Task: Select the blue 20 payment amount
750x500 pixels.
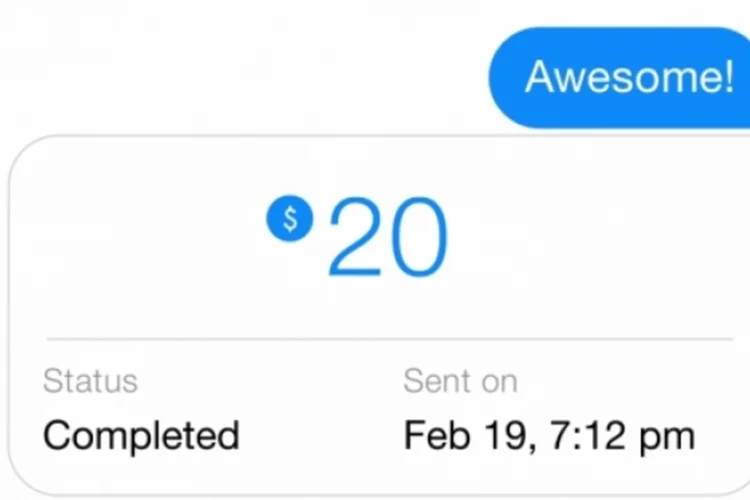Action: point(388,236)
